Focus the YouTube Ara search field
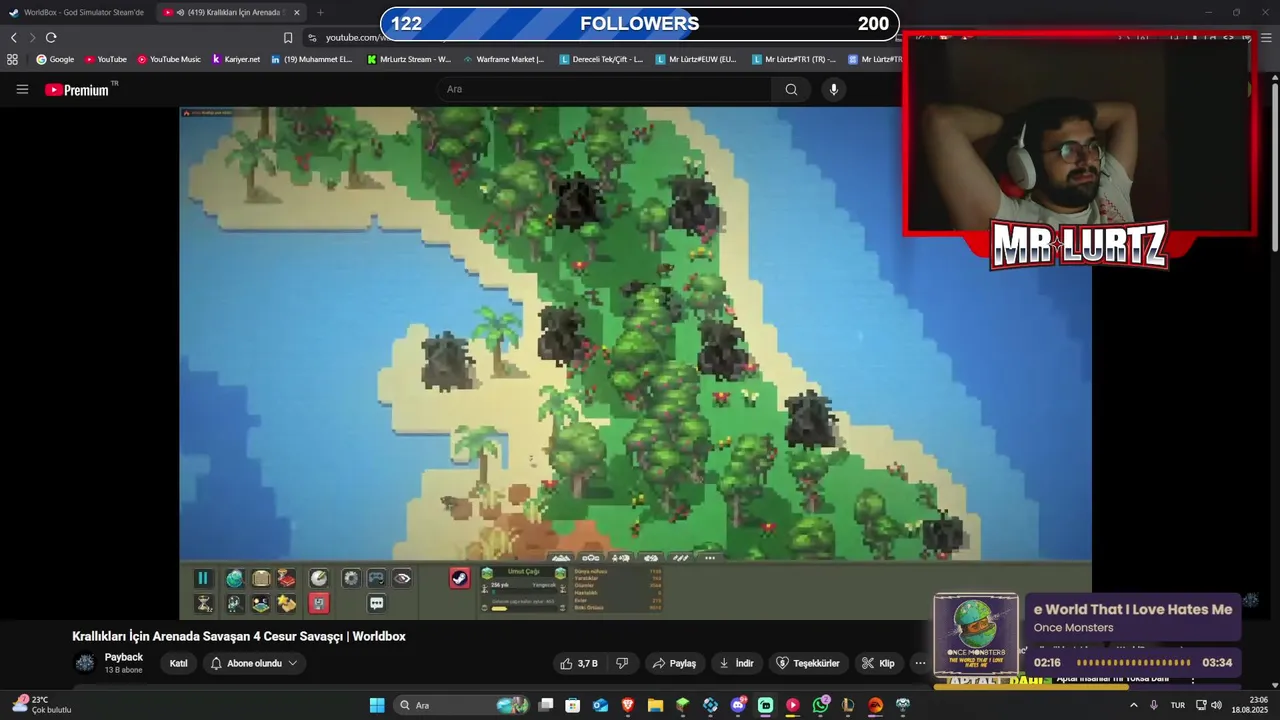Viewport: 1280px width, 720px height. (604, 89)
